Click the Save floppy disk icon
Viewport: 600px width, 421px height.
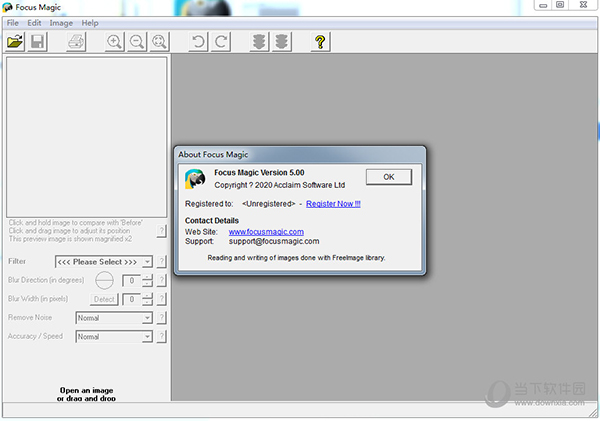click(38, 41)
